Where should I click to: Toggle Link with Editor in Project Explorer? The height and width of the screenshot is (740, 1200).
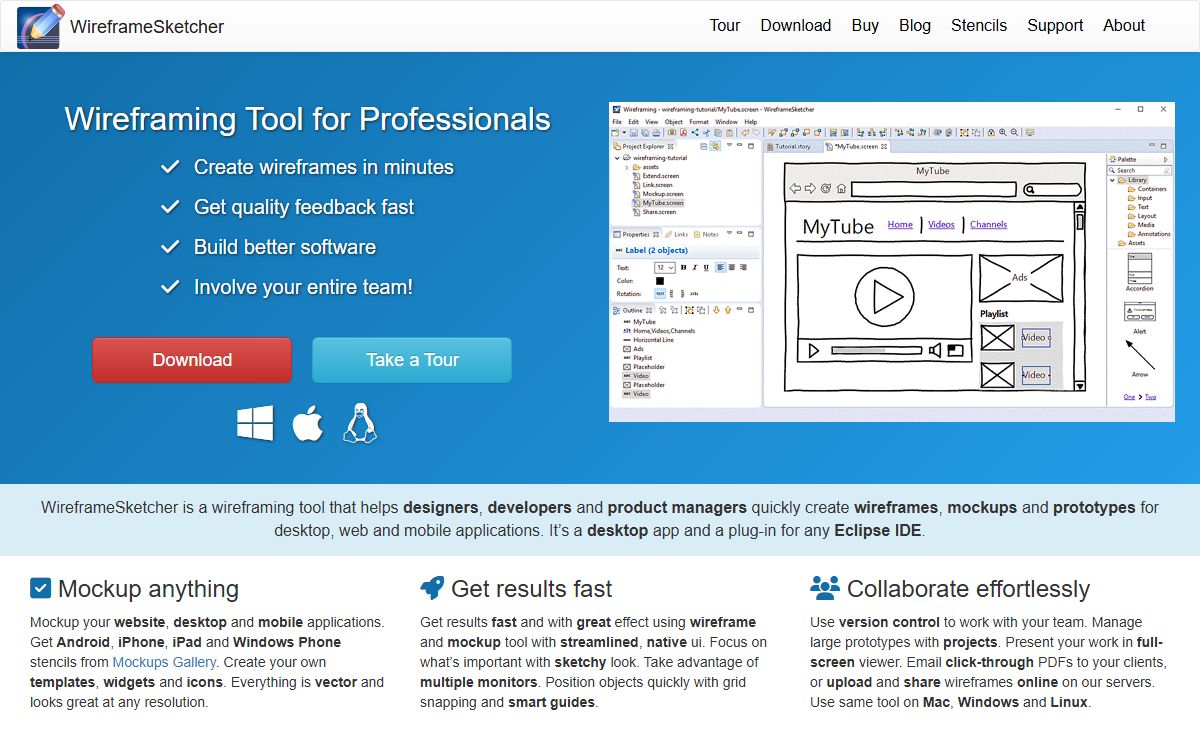(716, 147)
